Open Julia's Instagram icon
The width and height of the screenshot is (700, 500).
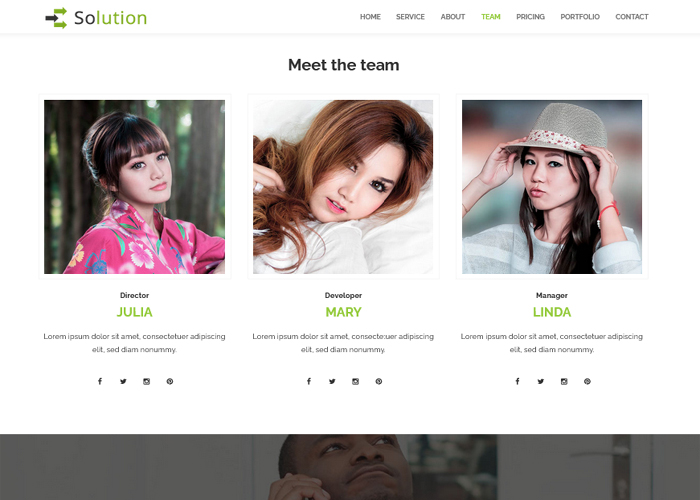click(146, 381)
